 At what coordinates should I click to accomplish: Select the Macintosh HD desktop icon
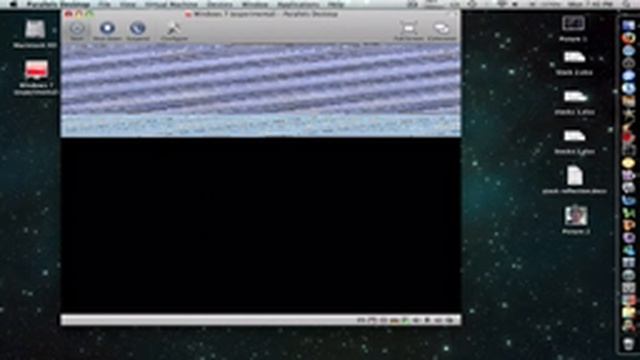pyautogui.click(x=35, y=34)
